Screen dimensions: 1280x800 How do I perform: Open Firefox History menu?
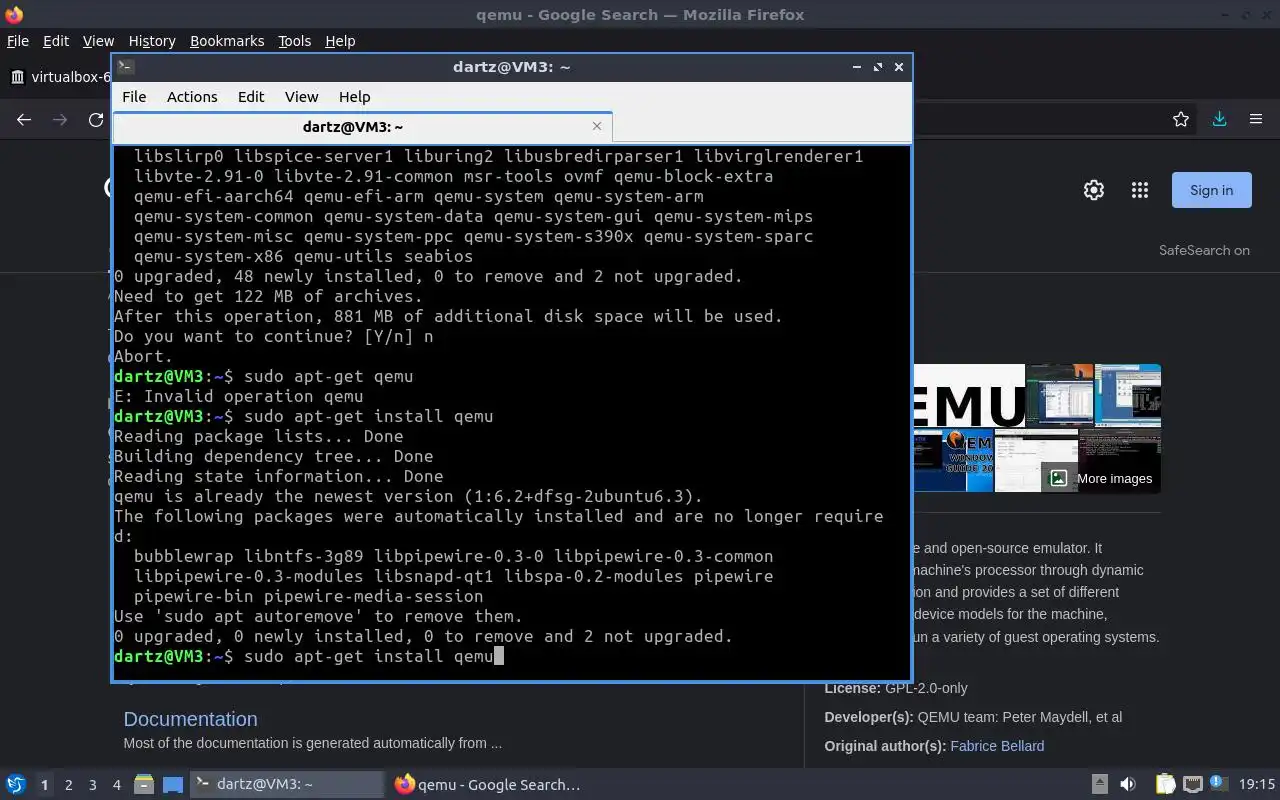coord(152,41)
